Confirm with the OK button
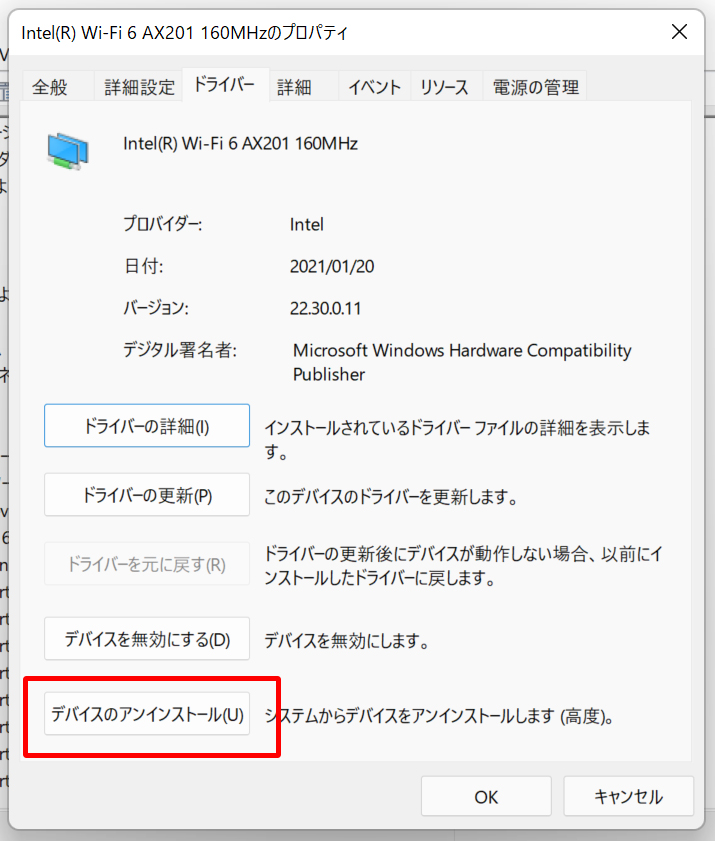715x841 pixels. coord(486,796)
